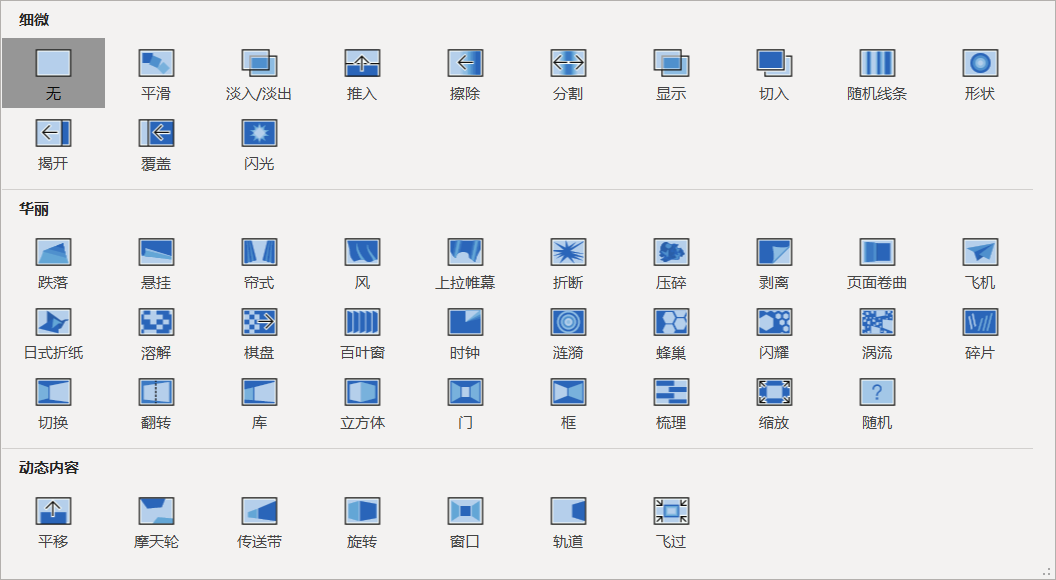Apply the 淡入/淡出 fade transition
This screenshot has width=1056, height=580.
(258, 73)
